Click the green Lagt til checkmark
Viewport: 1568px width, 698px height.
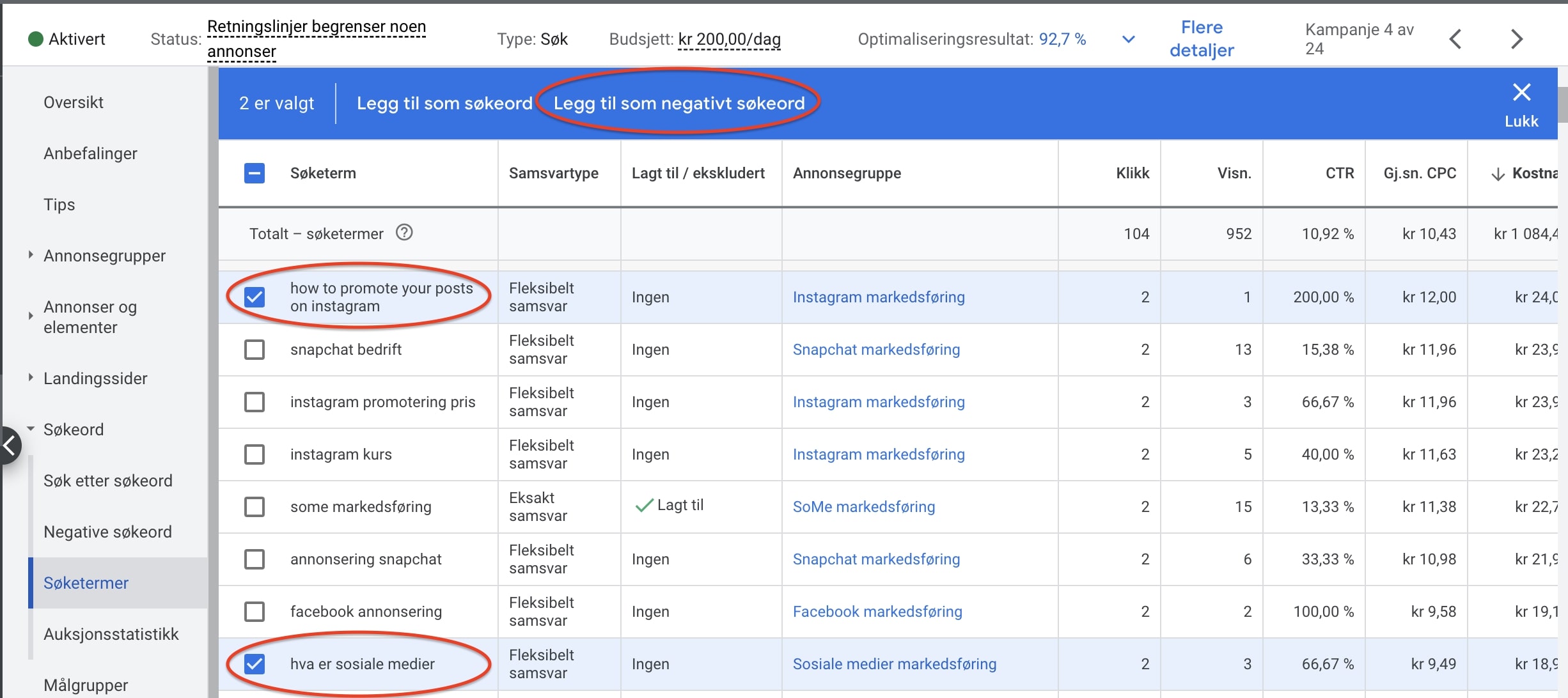(643, 506)
